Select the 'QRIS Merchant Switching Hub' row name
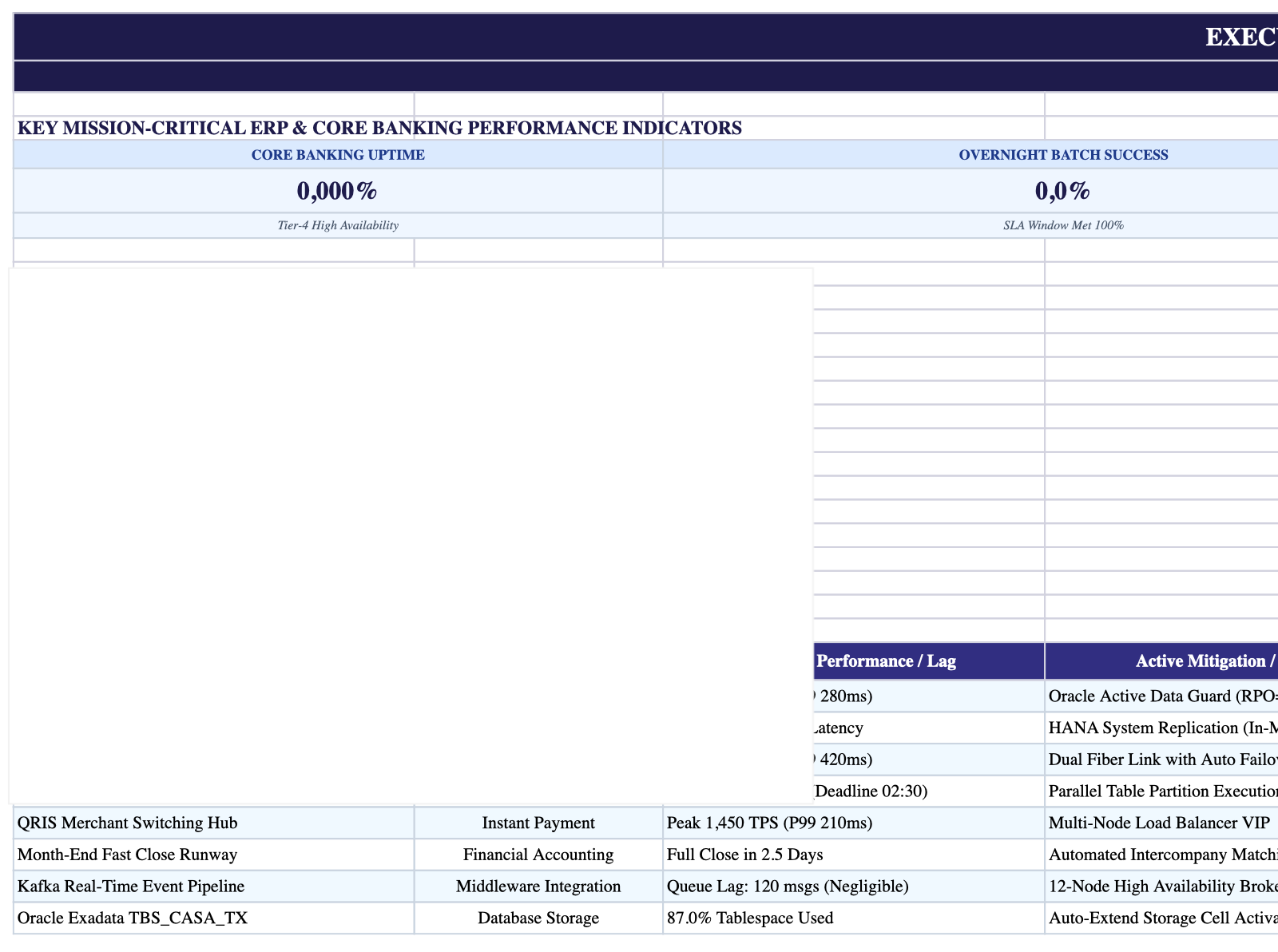1278x952 pixels. [x=214, y=823]
